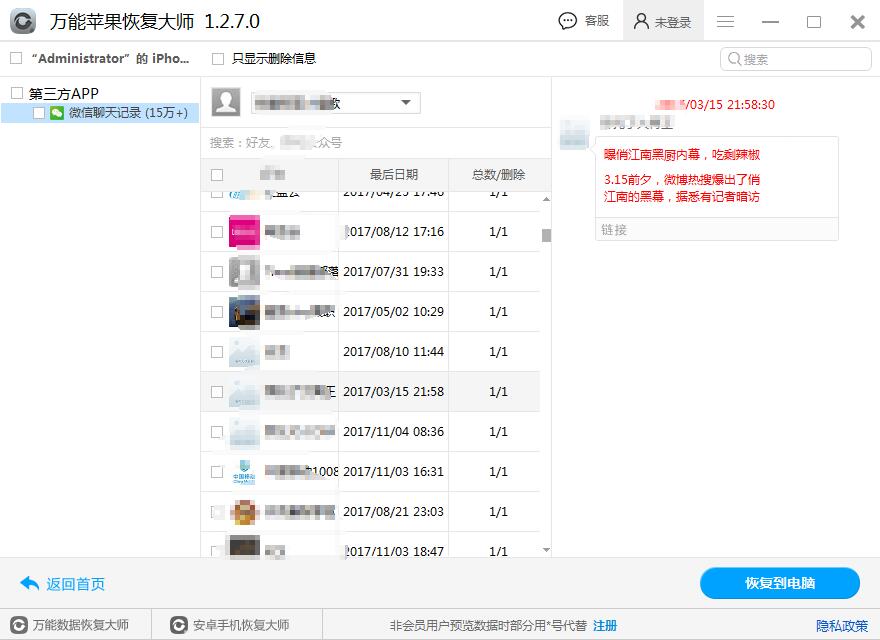
Task: Open customer service chat 客服
Action: coord(584,21)
